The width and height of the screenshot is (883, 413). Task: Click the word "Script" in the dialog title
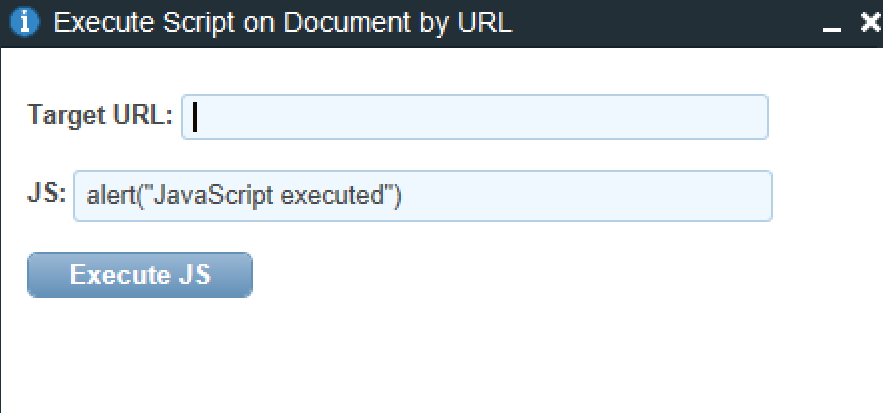[178, 23]
